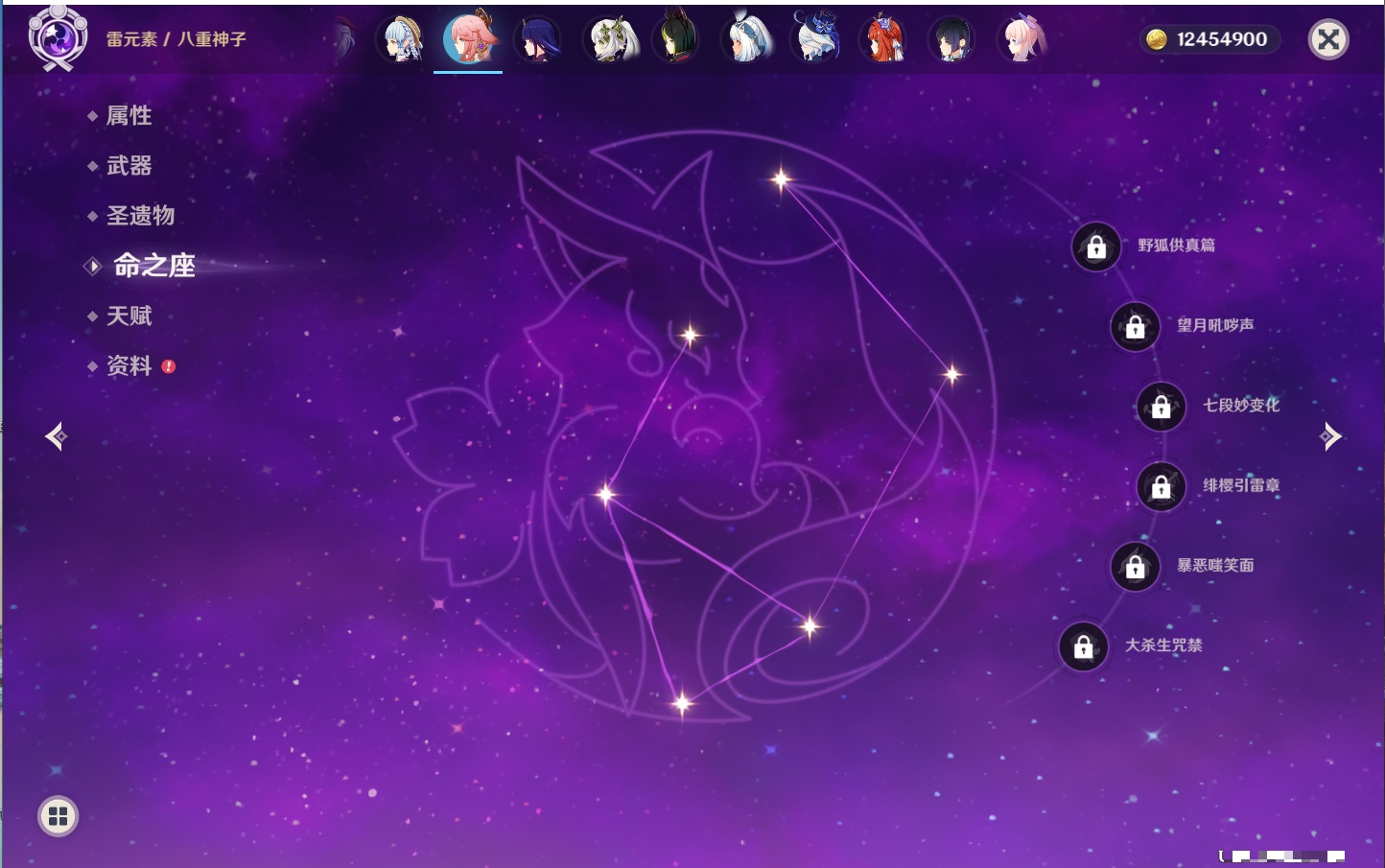Click the red exclamation badge beside 资料
Viewport: 1385px width, 868px height.
169,366
